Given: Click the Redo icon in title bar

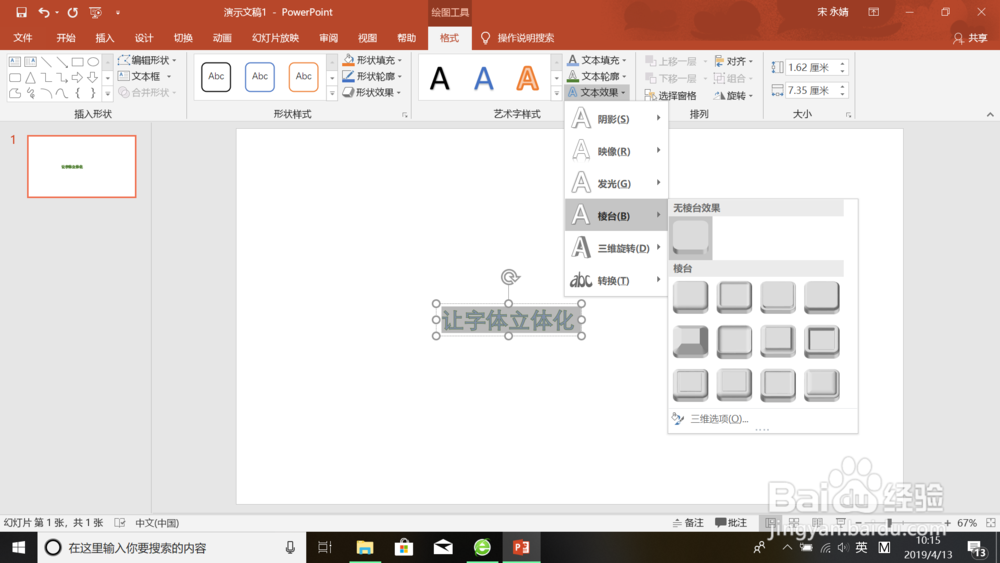Looking at the screenshot, I should (73, 12).
